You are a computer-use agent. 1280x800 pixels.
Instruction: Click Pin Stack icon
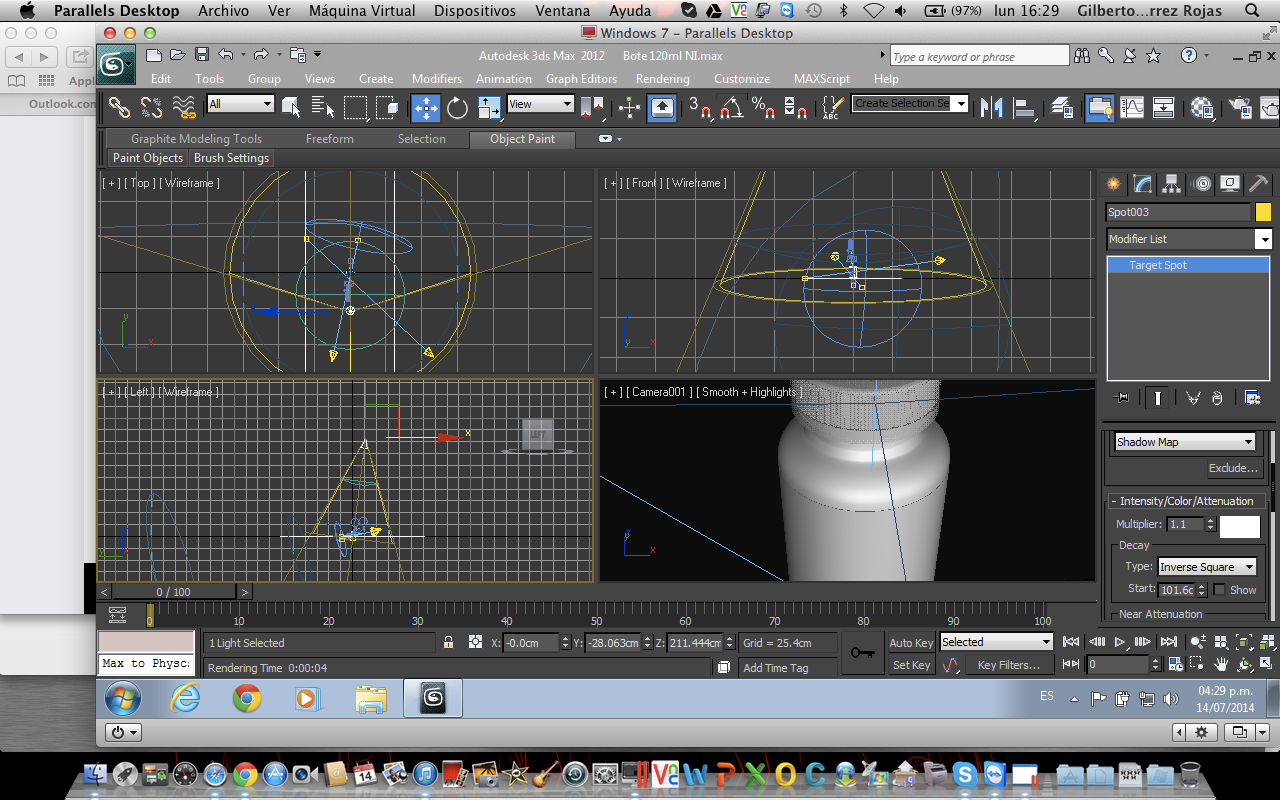click(x=1121, y=398)
